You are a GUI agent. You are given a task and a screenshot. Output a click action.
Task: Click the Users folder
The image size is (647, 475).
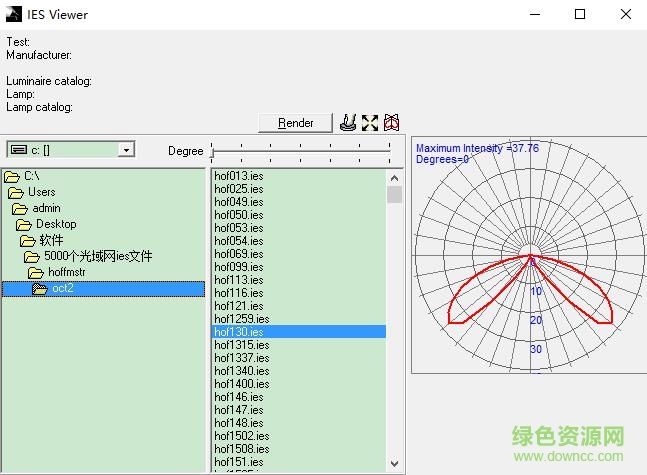[x=41, y=192]
